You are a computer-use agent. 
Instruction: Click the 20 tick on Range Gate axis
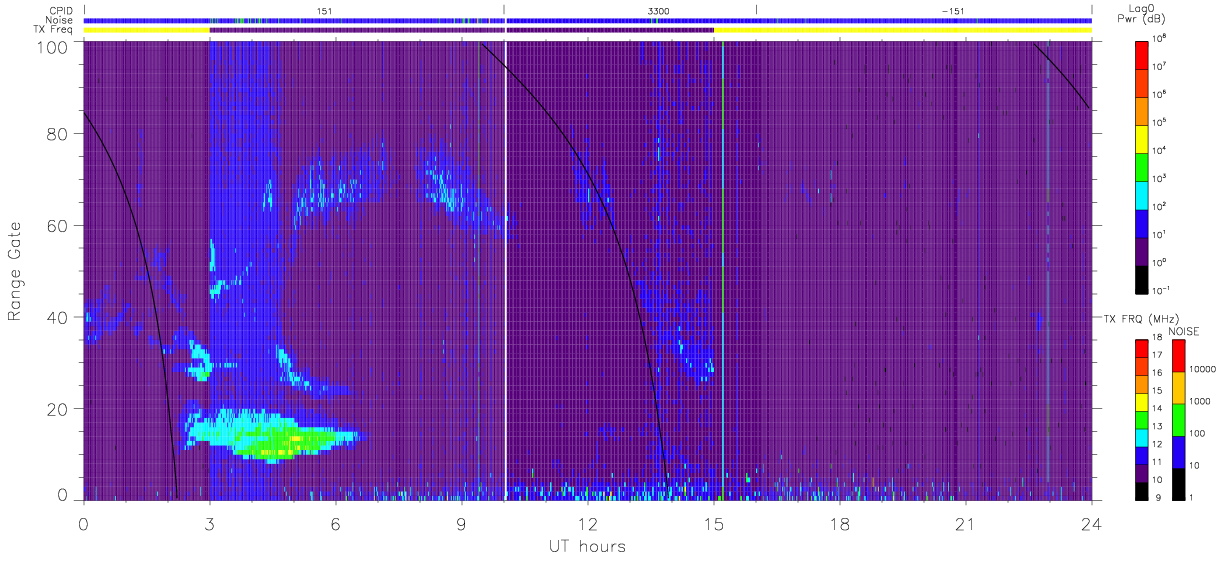[x=59, y=409]
